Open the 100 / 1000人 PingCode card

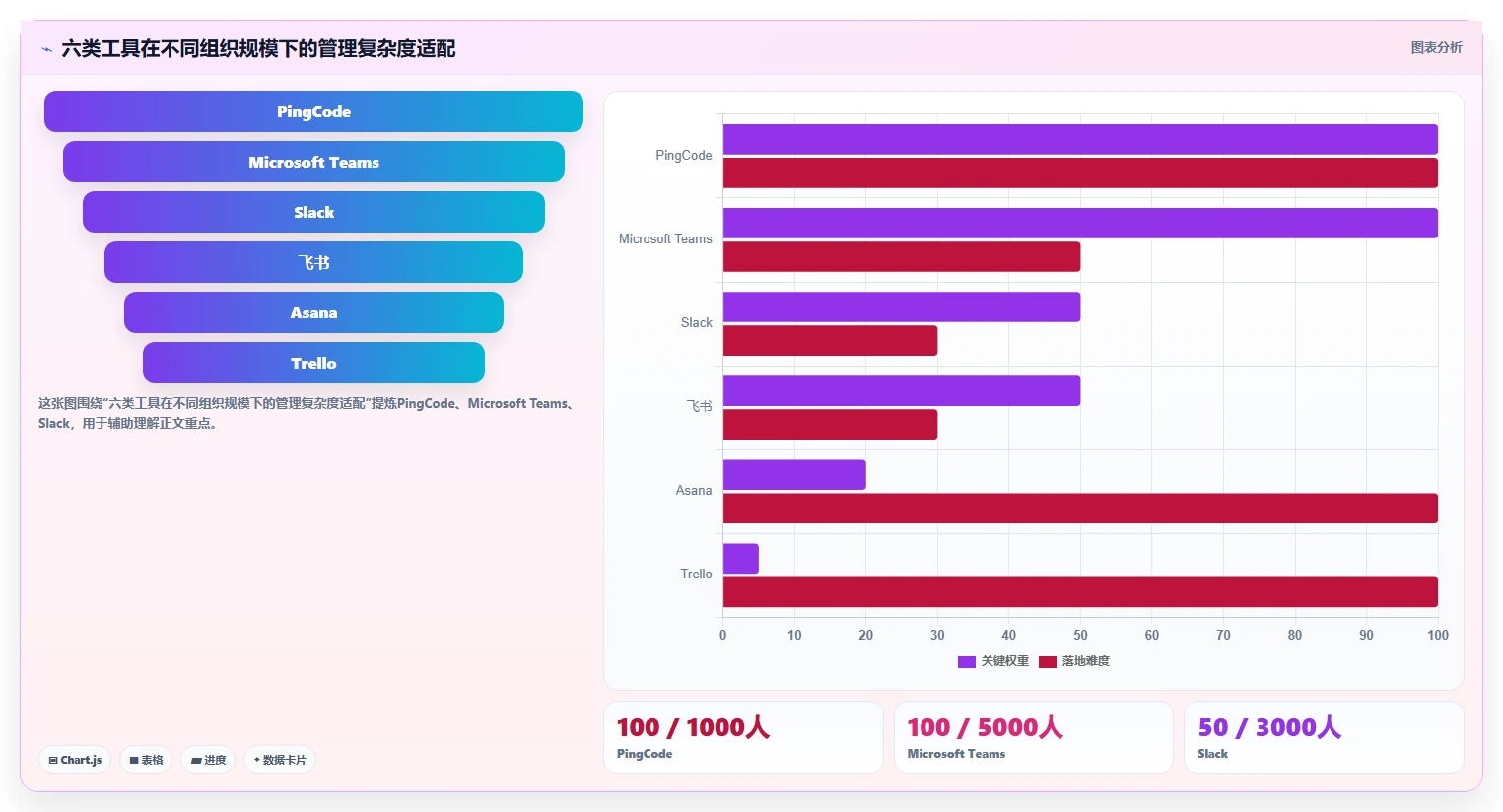coord(743,737)
